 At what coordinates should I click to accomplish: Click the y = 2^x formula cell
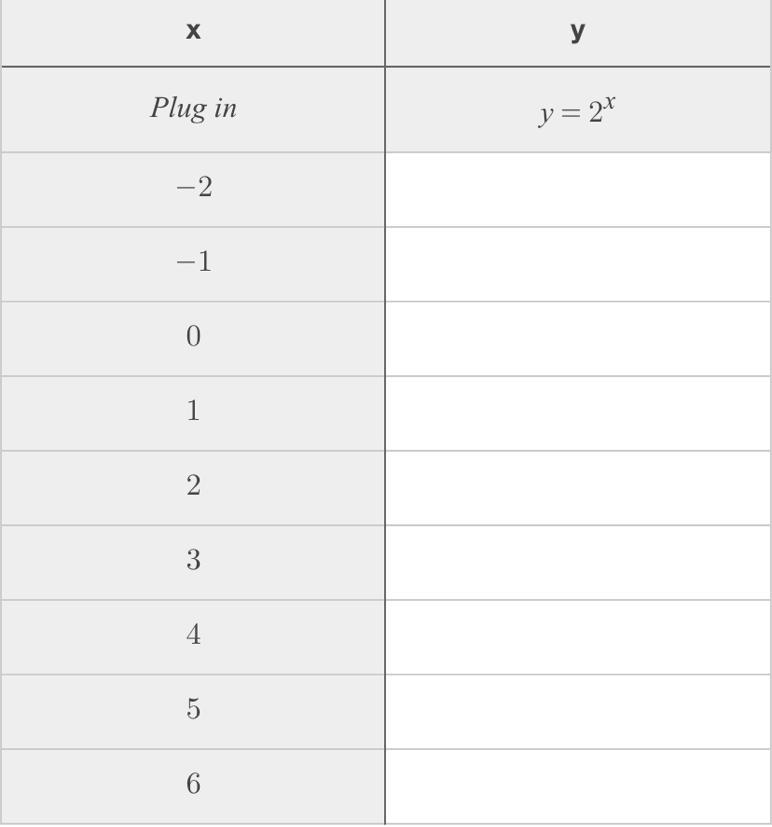(x=577, y=109)
